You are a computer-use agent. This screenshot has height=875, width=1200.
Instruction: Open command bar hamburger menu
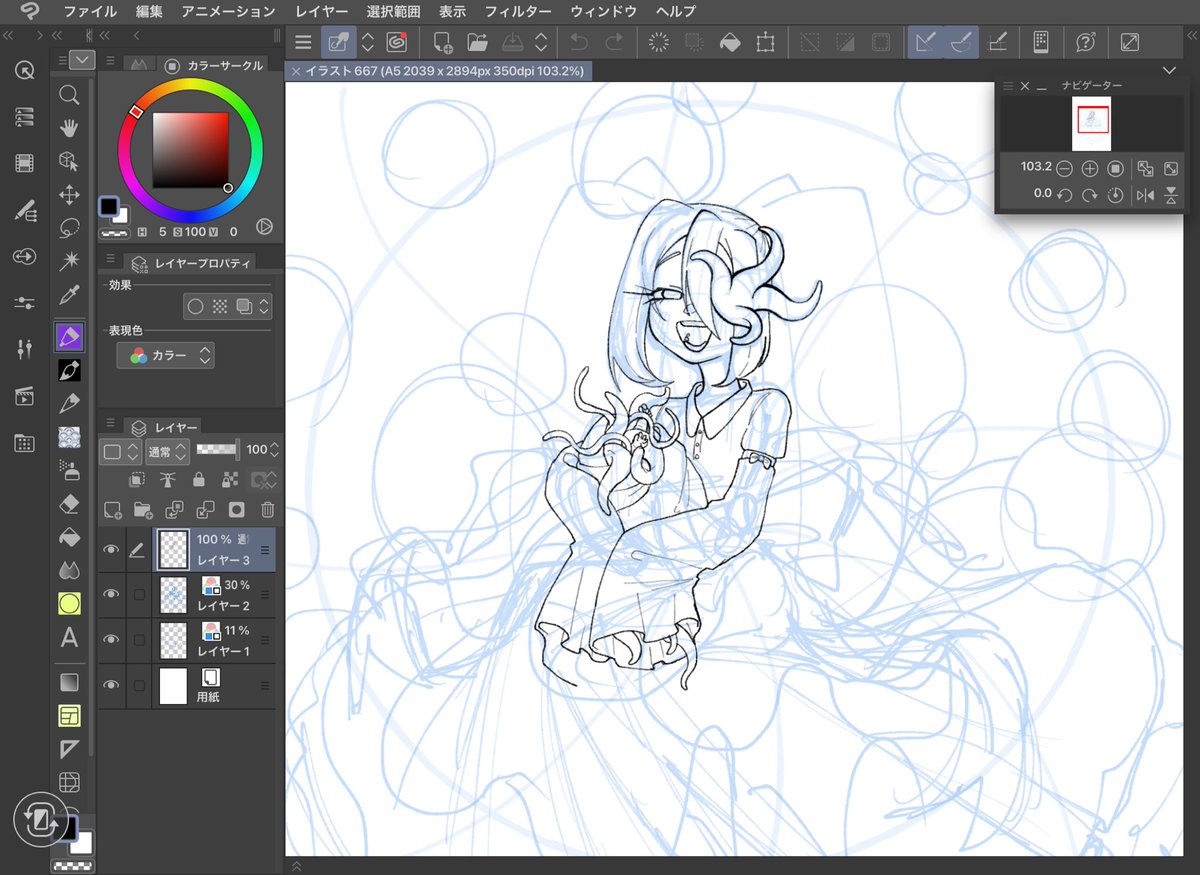pos(303,42)
